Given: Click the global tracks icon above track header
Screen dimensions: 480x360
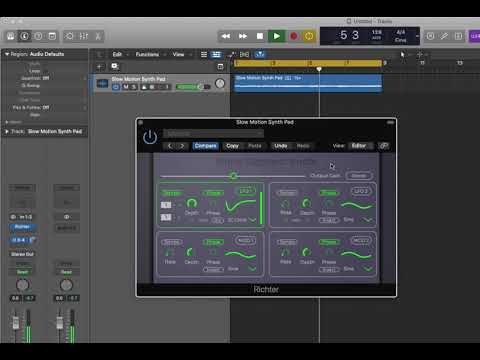Looking at the screenshot, I should point(220,67).
